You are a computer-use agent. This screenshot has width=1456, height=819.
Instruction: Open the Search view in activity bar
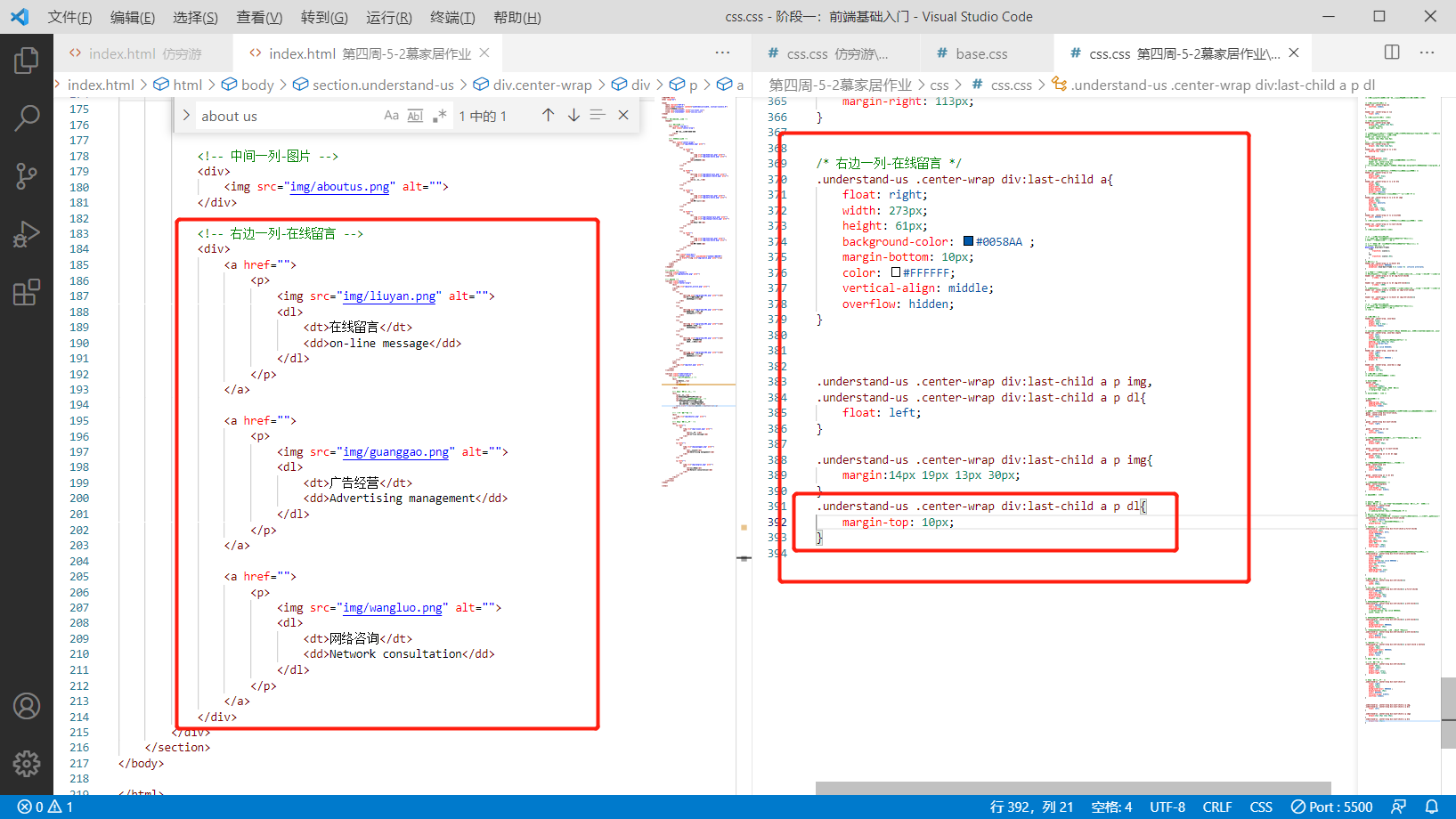point(27,118)
